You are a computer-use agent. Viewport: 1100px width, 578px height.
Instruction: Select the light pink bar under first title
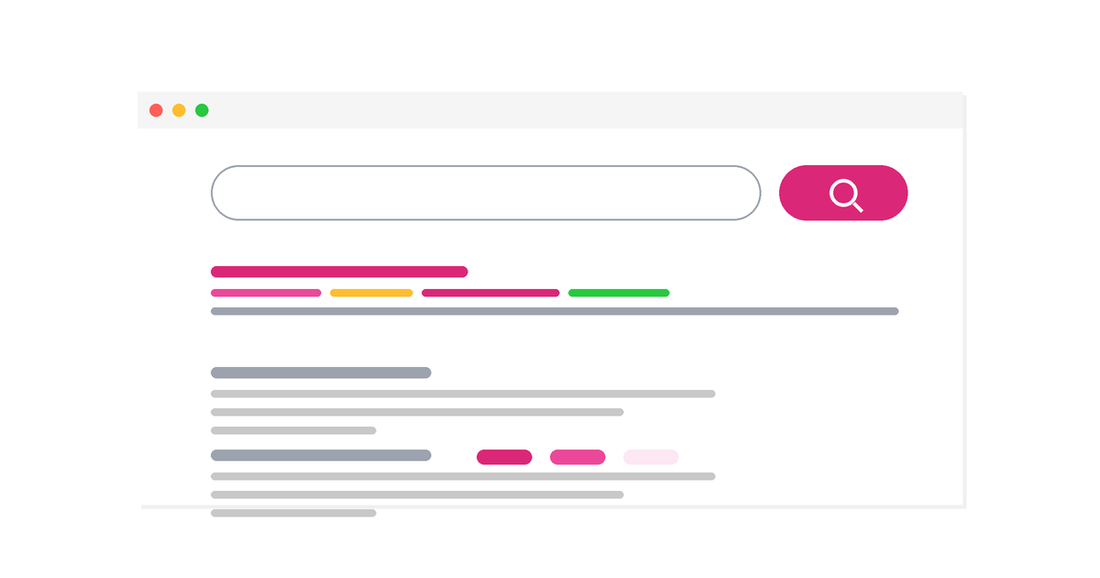[266, 293]
